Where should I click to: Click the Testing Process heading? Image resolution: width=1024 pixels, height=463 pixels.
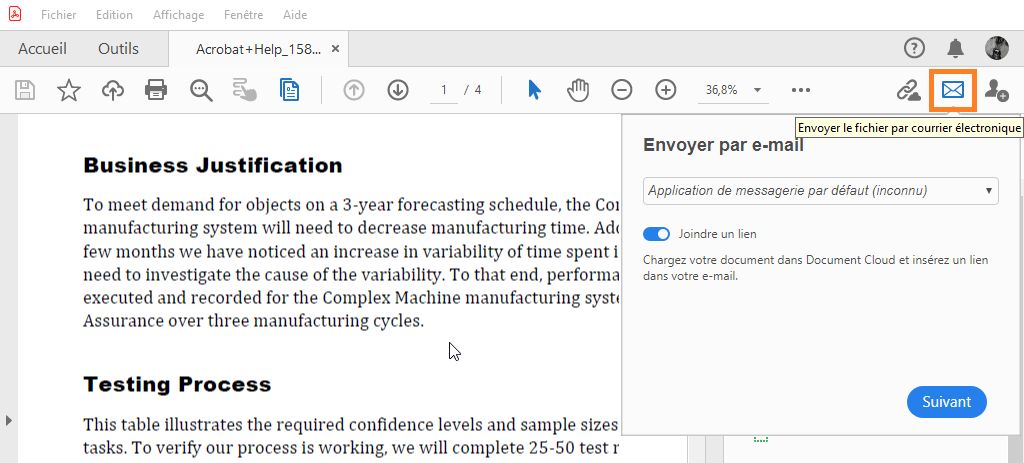pyautogui.click(x=177, y=385)
